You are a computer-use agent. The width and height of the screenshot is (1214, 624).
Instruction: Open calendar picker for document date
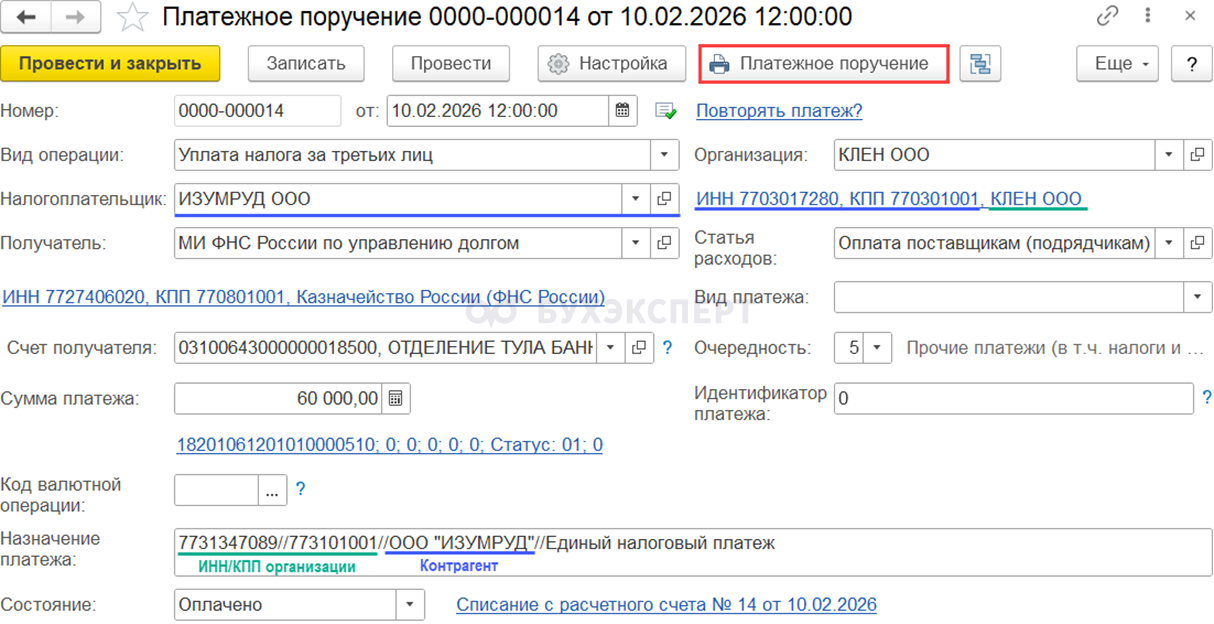pyautogui.click(x=622, y=111)
